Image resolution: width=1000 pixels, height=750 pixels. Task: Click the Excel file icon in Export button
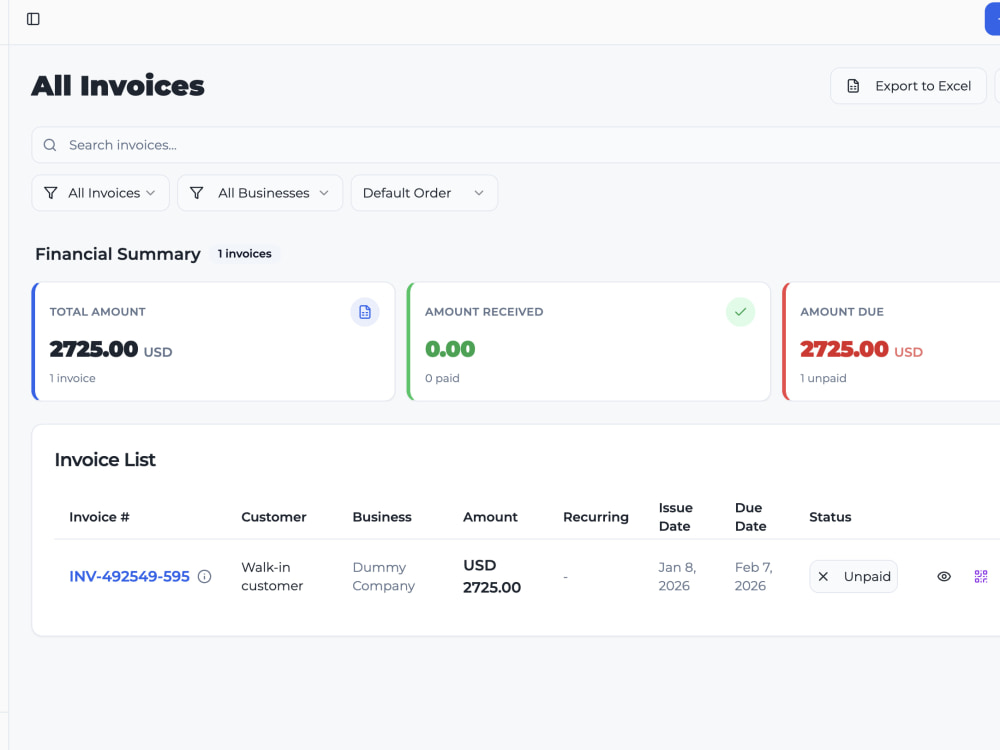(x=853, y=86)
